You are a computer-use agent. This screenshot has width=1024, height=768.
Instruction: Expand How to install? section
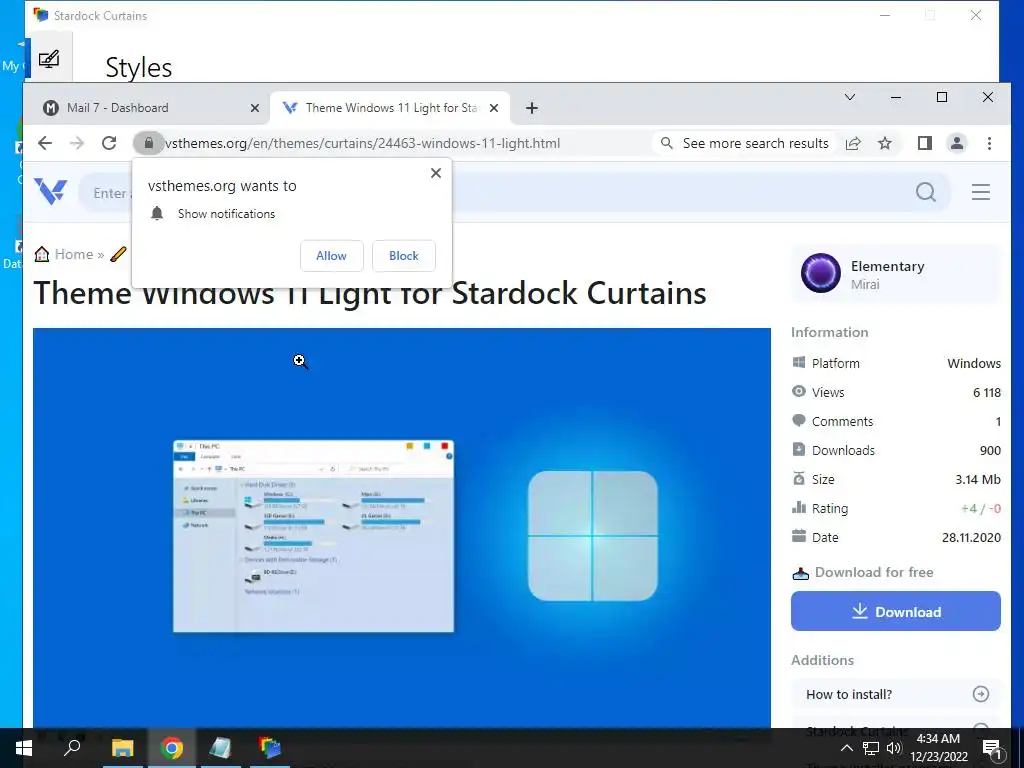[x=895, y=694]
